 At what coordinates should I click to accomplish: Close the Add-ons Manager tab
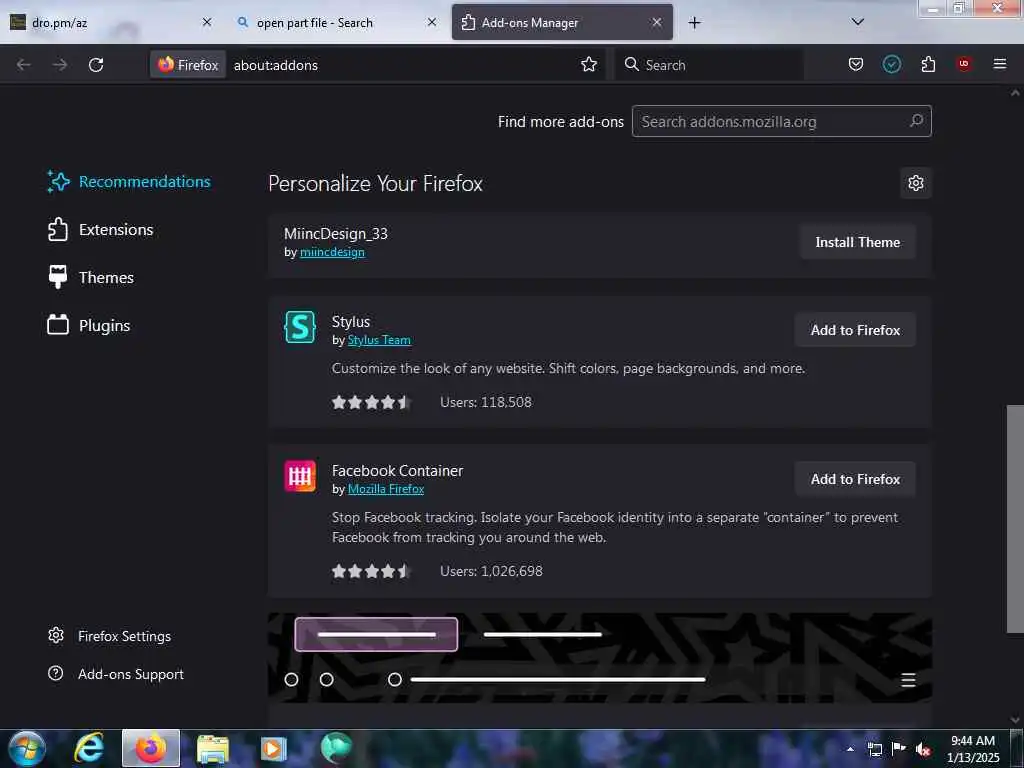point(657,22)
